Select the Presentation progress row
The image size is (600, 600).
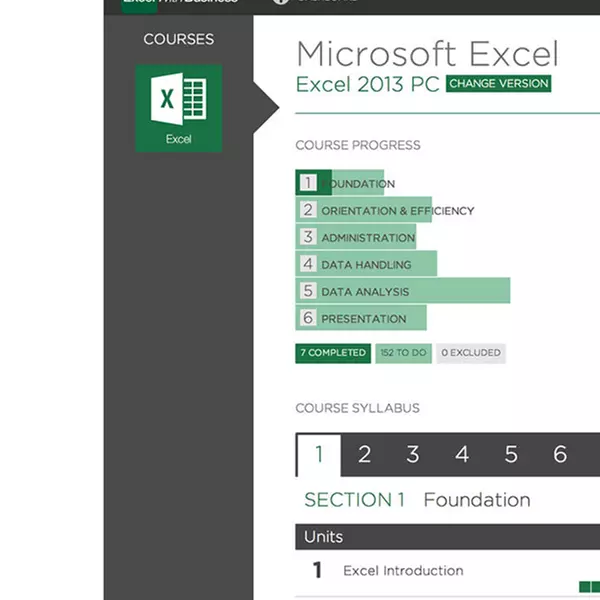(x=363, y=319)
